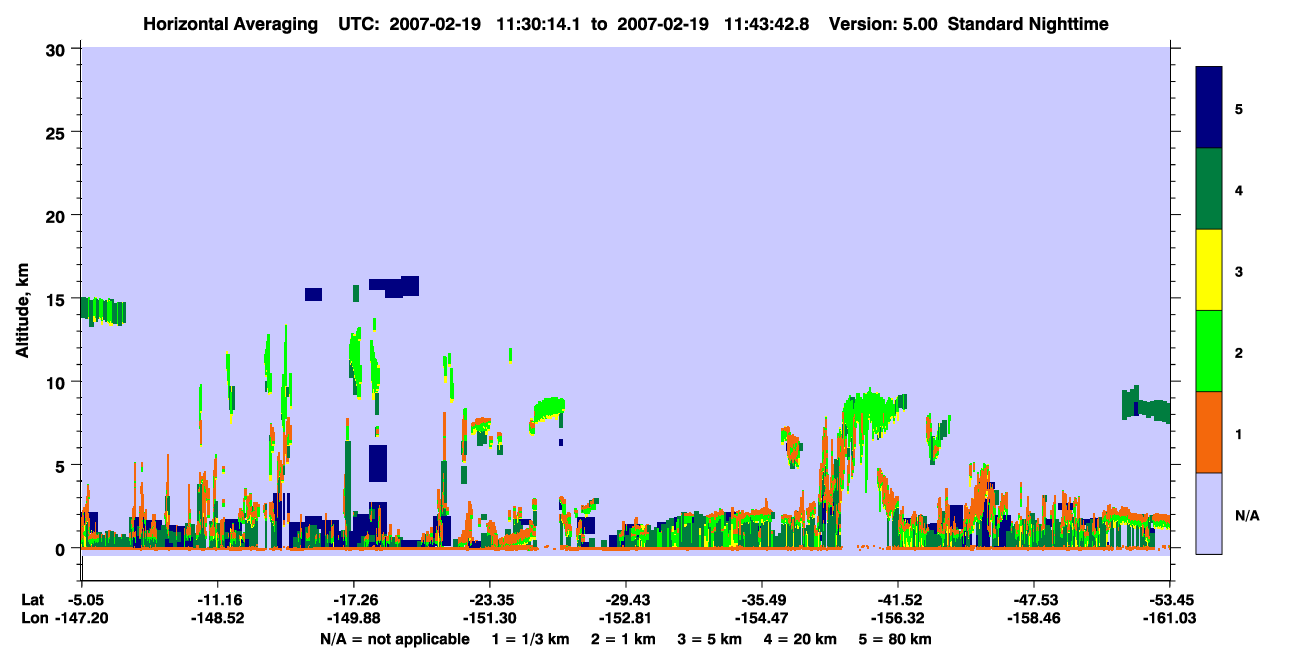Image resolution: width=1300 pixels, height=667 pixels.
Task: Click the longitude value -151.30
Action: (490, 619)
